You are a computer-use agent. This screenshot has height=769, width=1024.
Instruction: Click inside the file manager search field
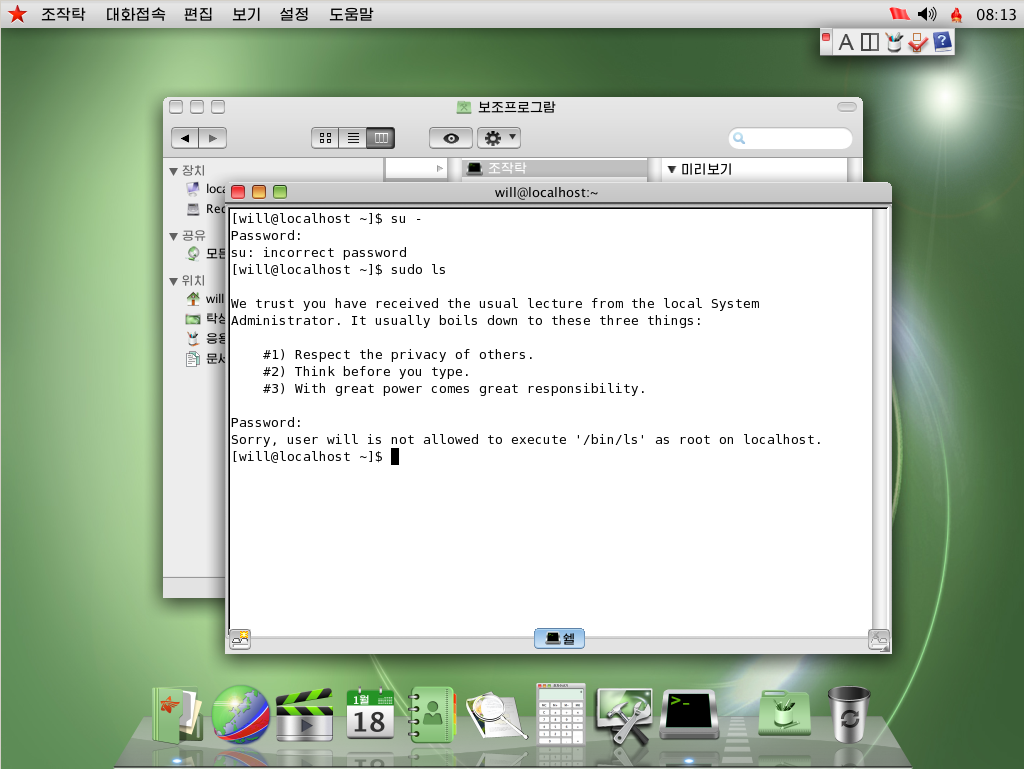tap(790, 137)
